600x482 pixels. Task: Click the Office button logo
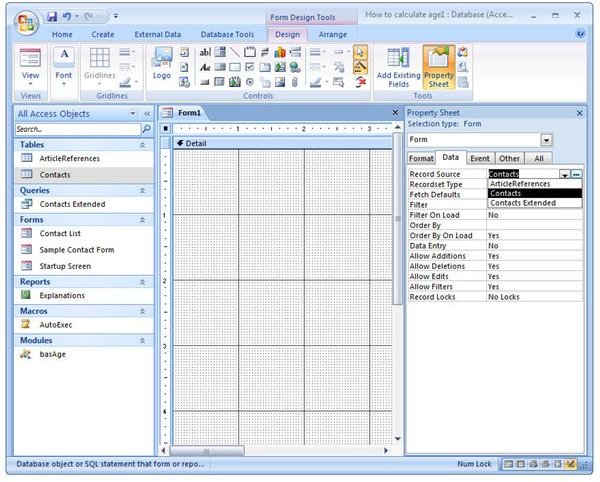point(20,21)
